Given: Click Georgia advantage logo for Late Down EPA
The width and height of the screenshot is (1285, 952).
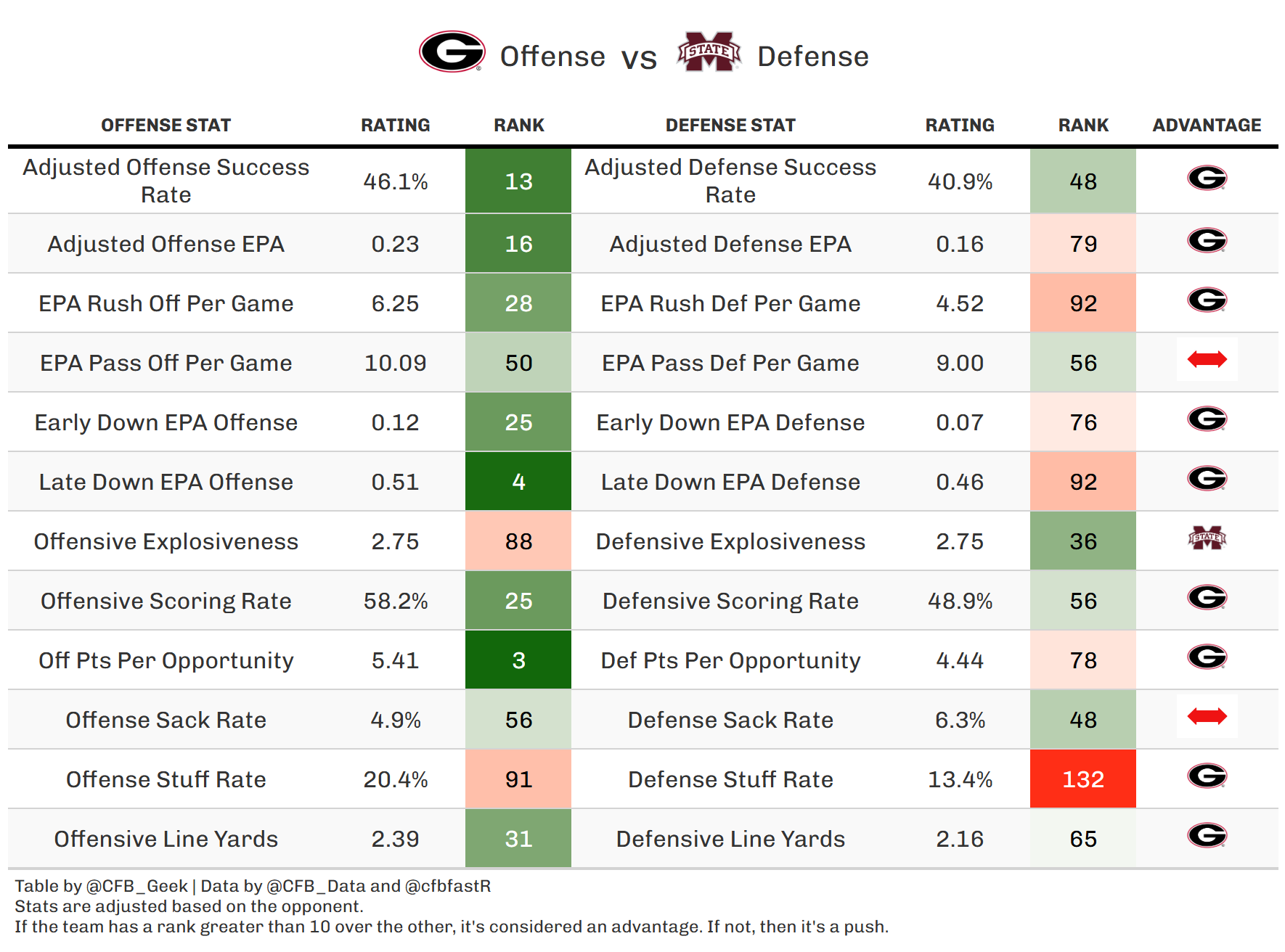Looking at the screenshot, I should click(1207, 478).
